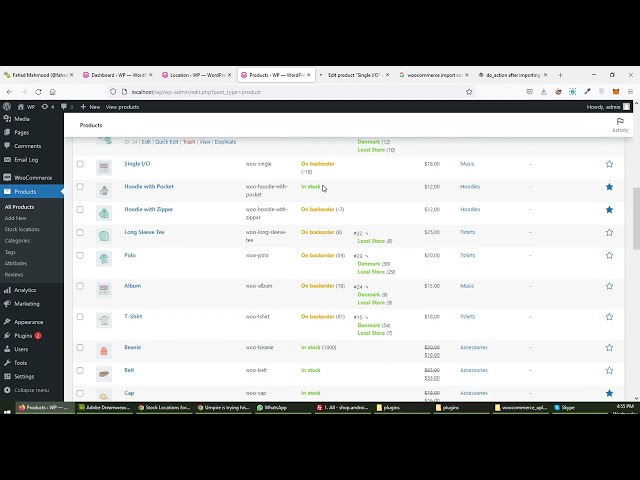
Task: Open the Activity panel flag icon
Action: 620,122
